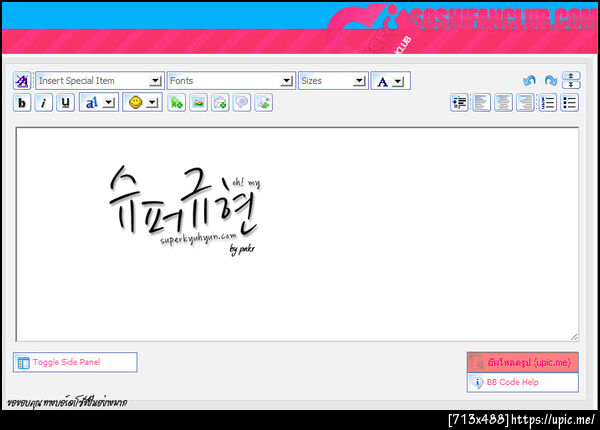Click the redo arrow icon
The image size is (600, 430).
551,81
